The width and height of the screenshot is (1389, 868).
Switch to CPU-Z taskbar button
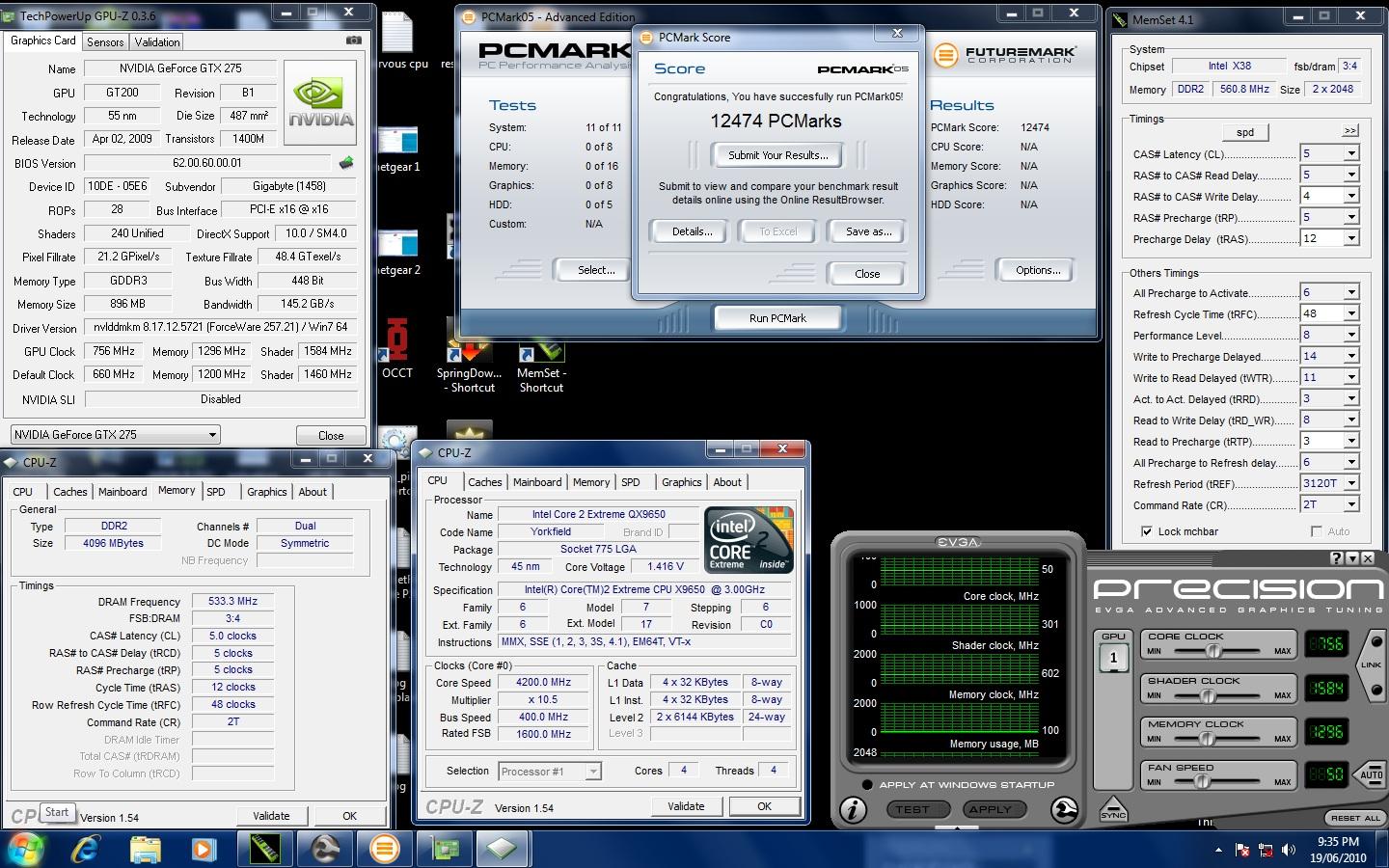pos(503,849)
